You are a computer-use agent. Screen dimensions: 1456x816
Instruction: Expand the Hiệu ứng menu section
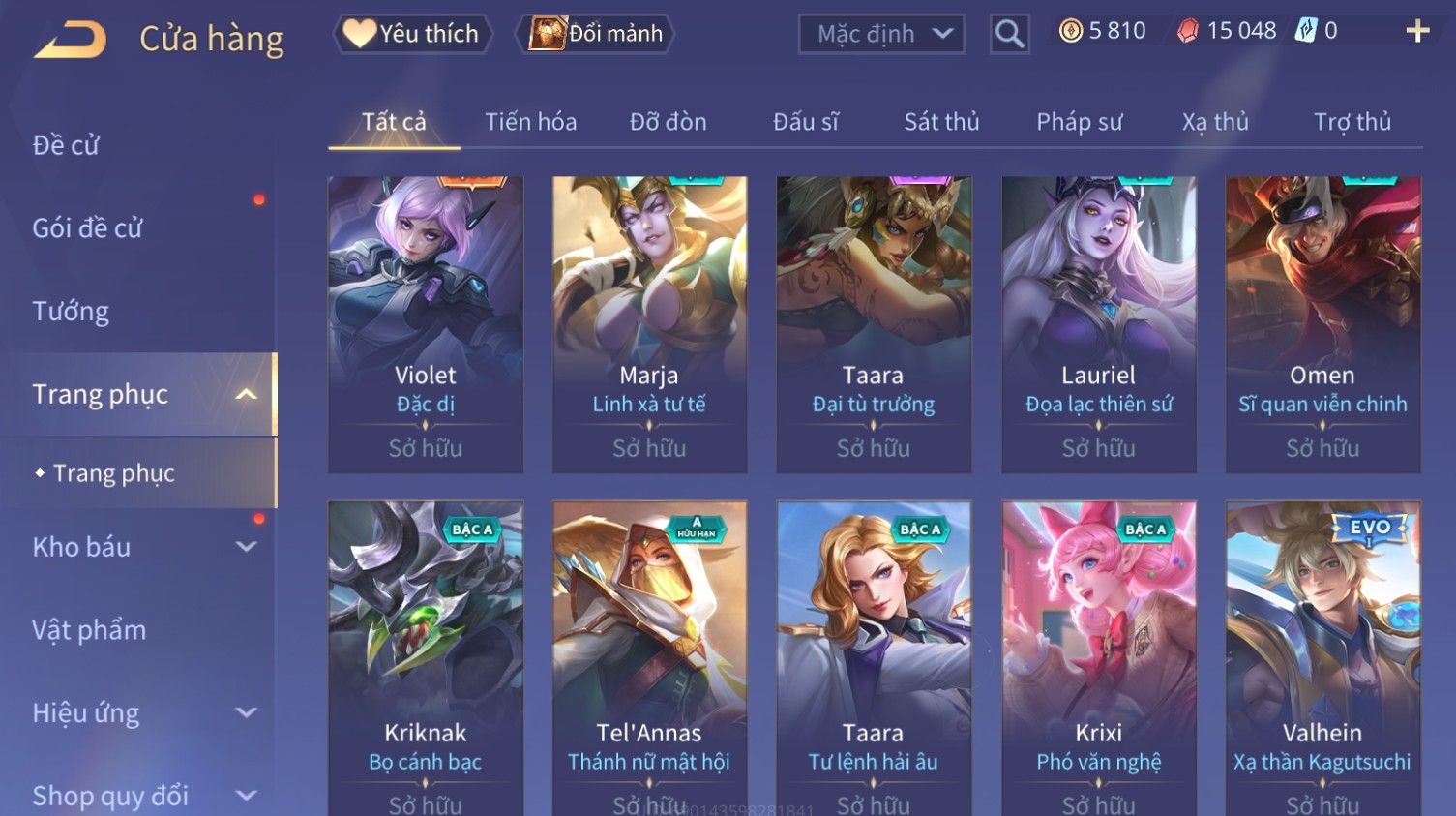click(x=247, y=713)
